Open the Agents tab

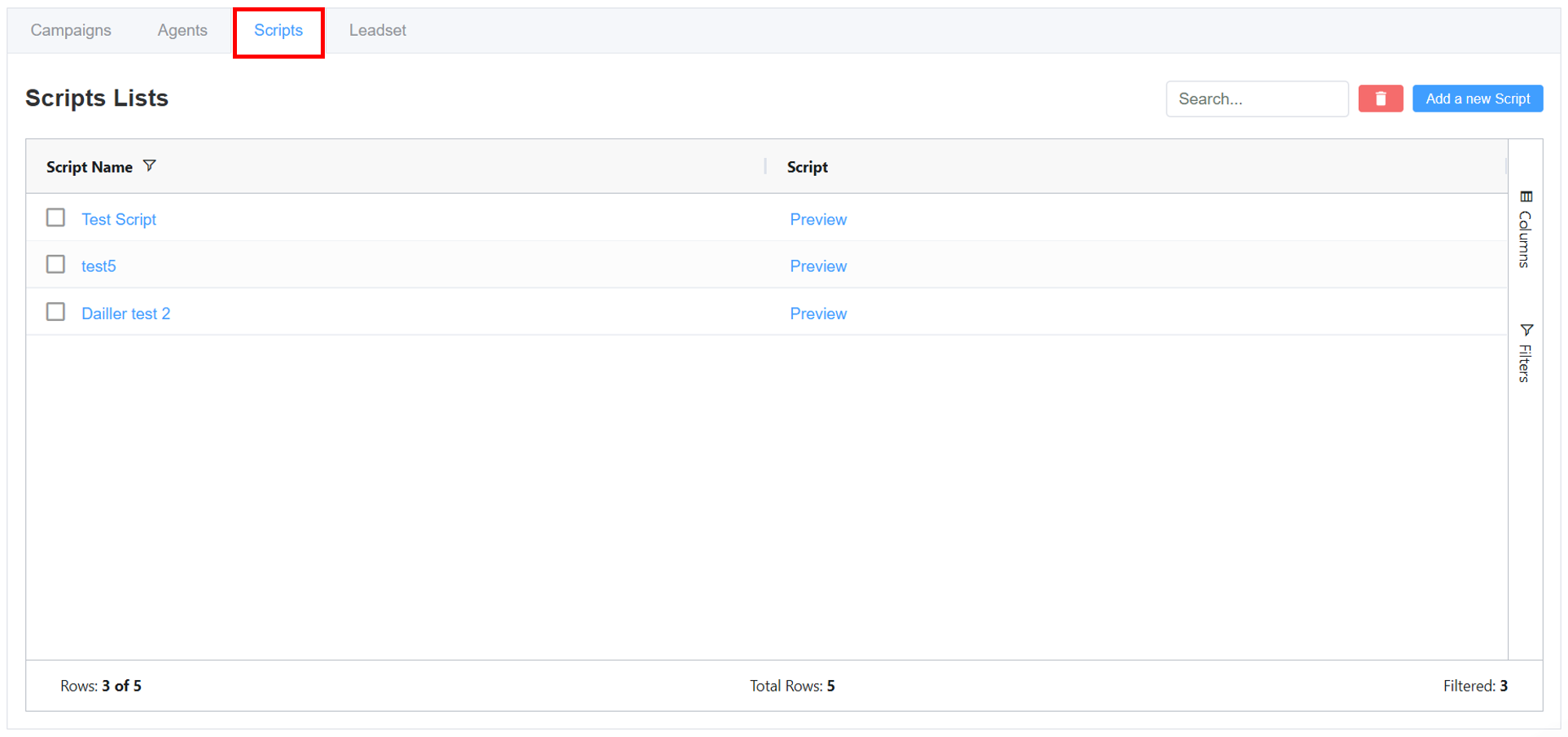(182, 30)
